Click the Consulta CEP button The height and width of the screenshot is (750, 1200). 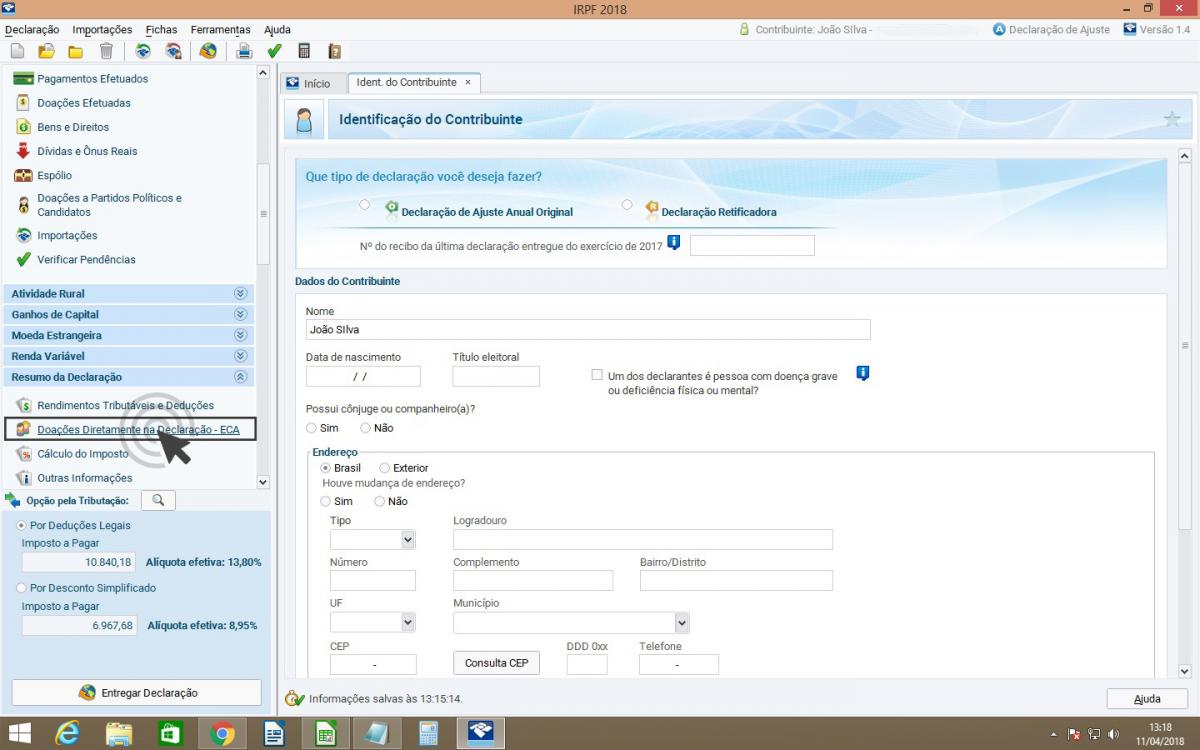click(496, 663)
